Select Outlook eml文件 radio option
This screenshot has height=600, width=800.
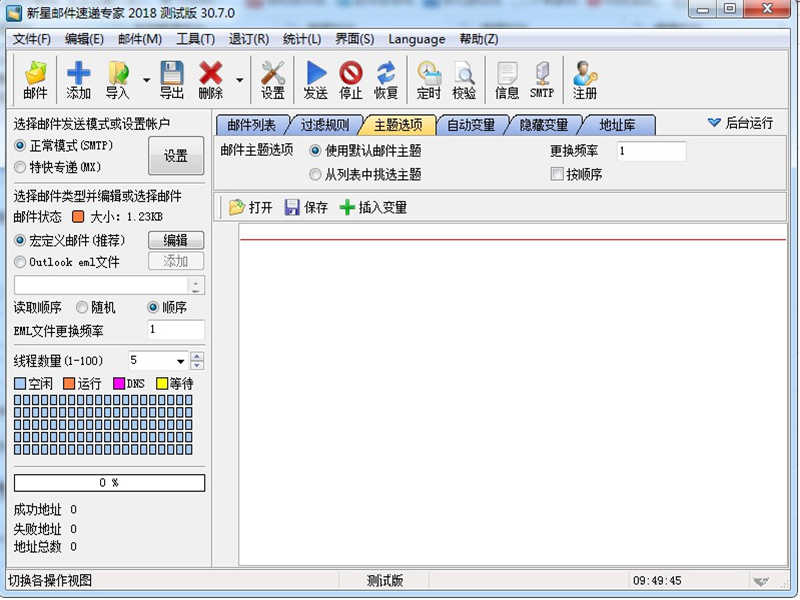coord(20,262)
